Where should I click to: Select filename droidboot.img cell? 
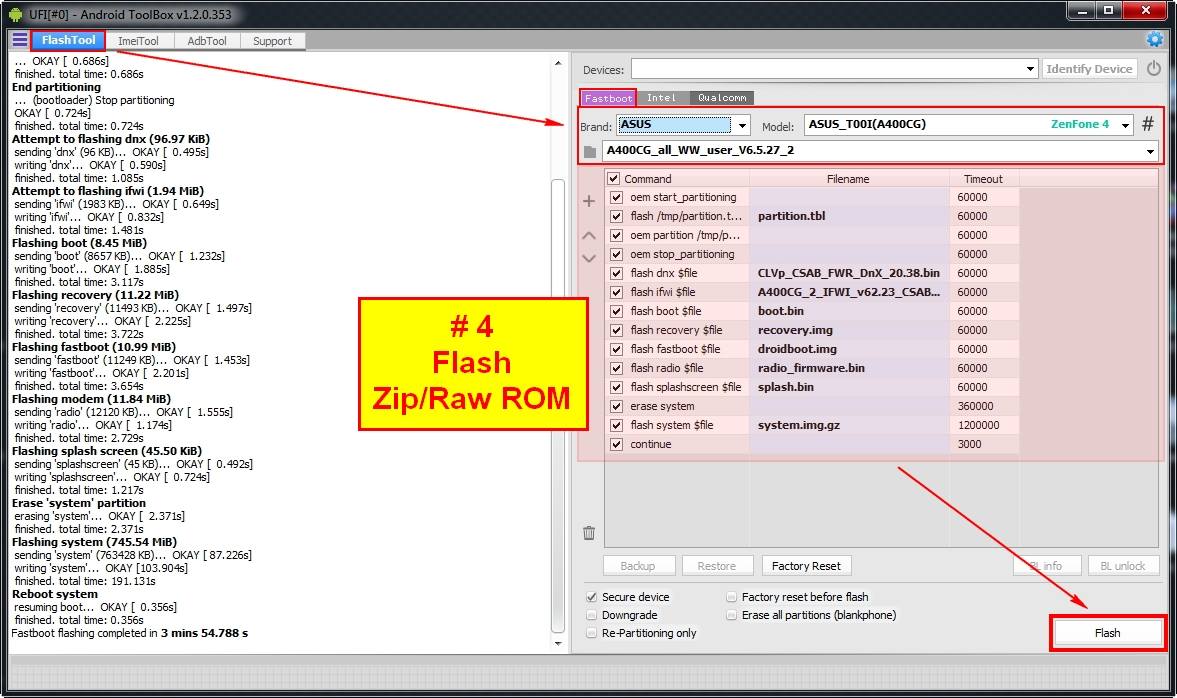[848, 349]
